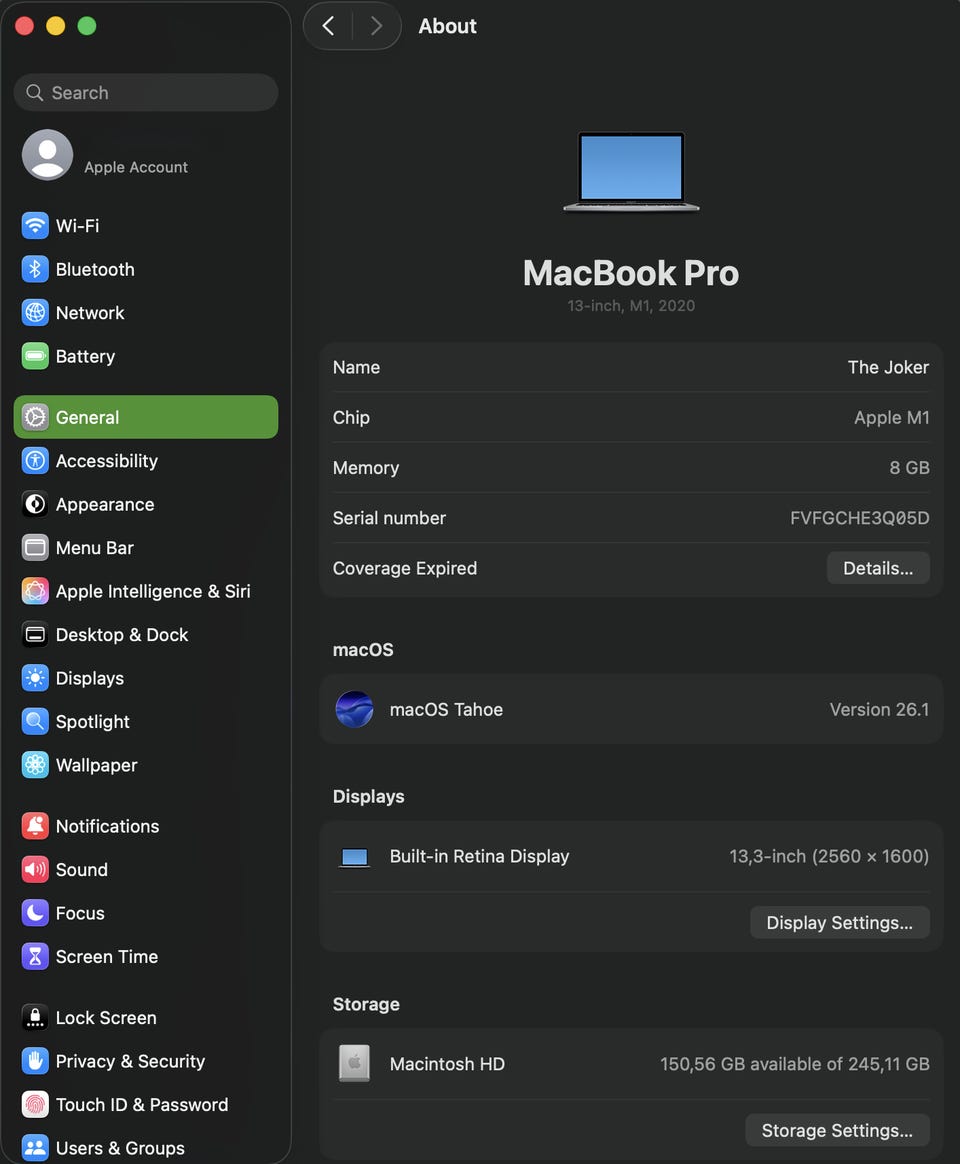Open Accessibility icon in sidebar
Screen dimensions: 960x1164
coord(35,461)
